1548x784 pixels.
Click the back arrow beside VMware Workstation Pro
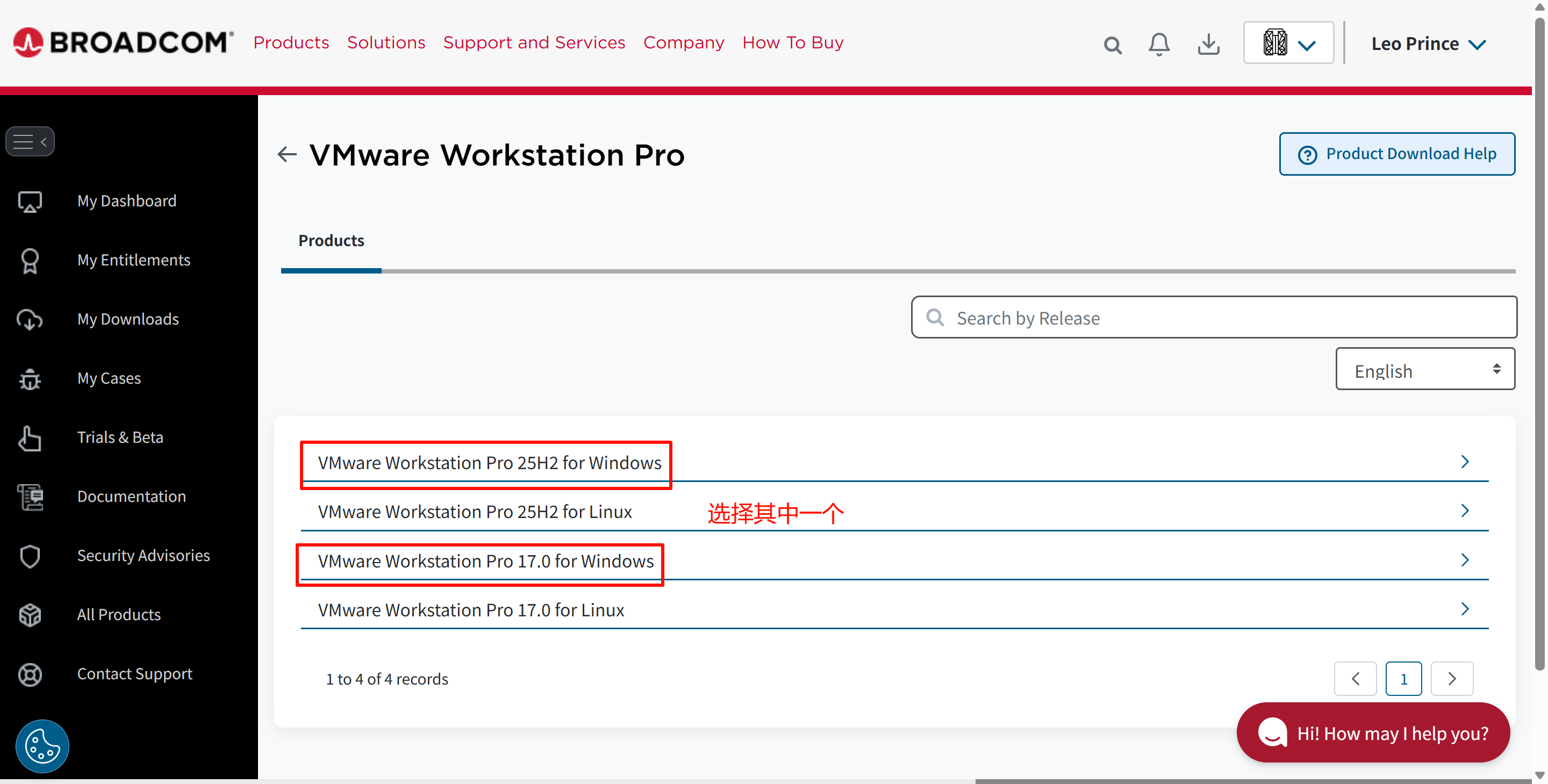tap(287, 154)
